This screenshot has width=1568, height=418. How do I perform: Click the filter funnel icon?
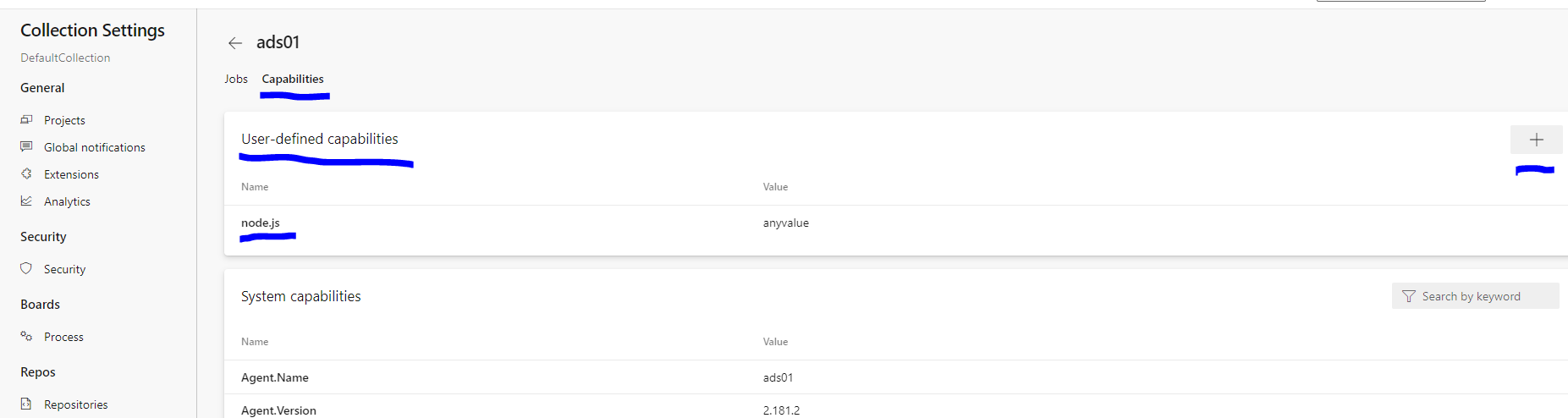pos(1409,296)
